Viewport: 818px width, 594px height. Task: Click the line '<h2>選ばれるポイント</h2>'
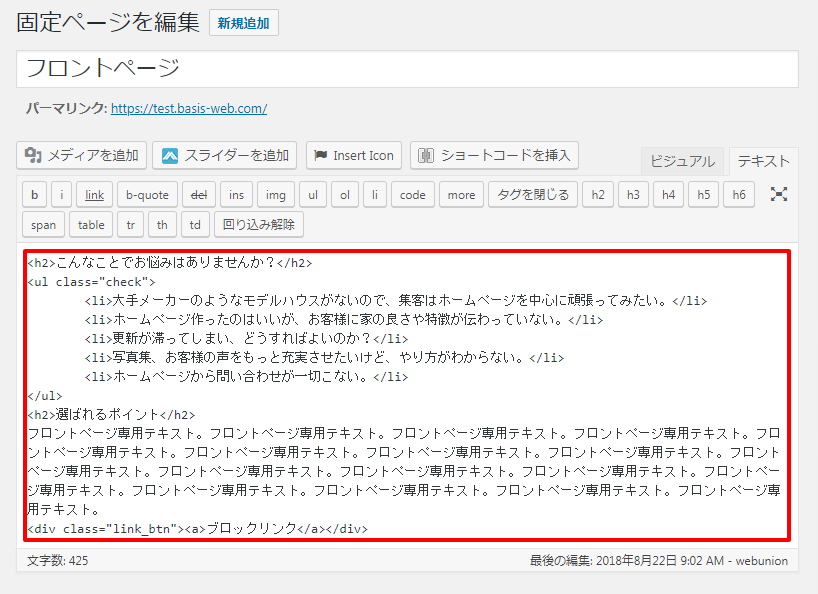coord(111,415)
